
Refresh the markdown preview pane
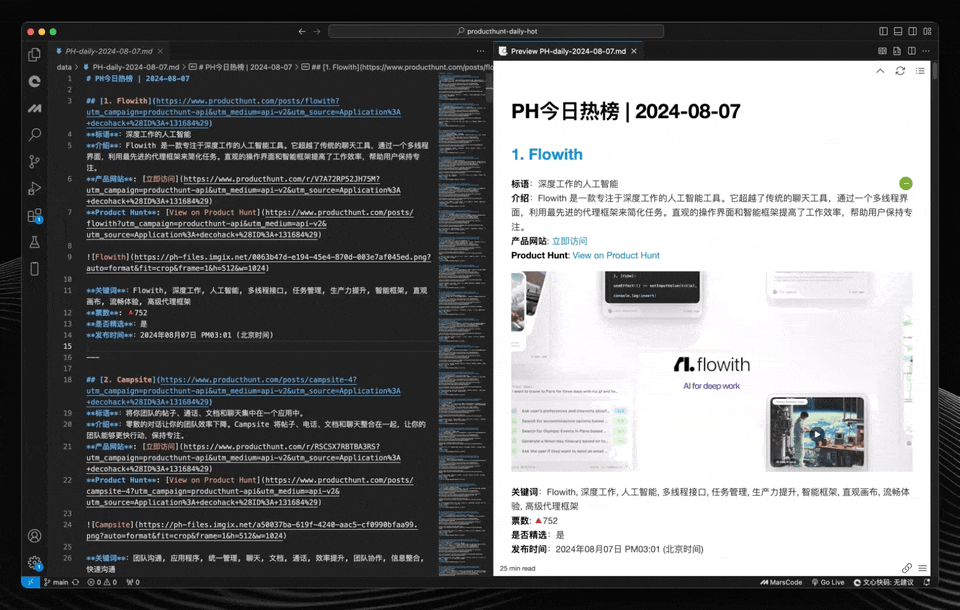click(900, 70)
